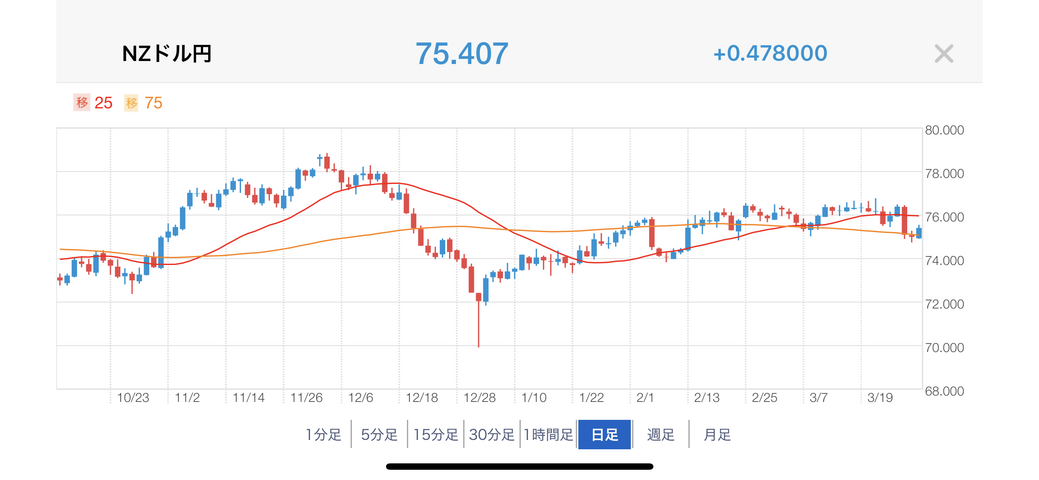Tap the orange 移 75 moving average icon
Image resolution: width=1039 pixels, height=480 pixels.
[x=131, y=102]
